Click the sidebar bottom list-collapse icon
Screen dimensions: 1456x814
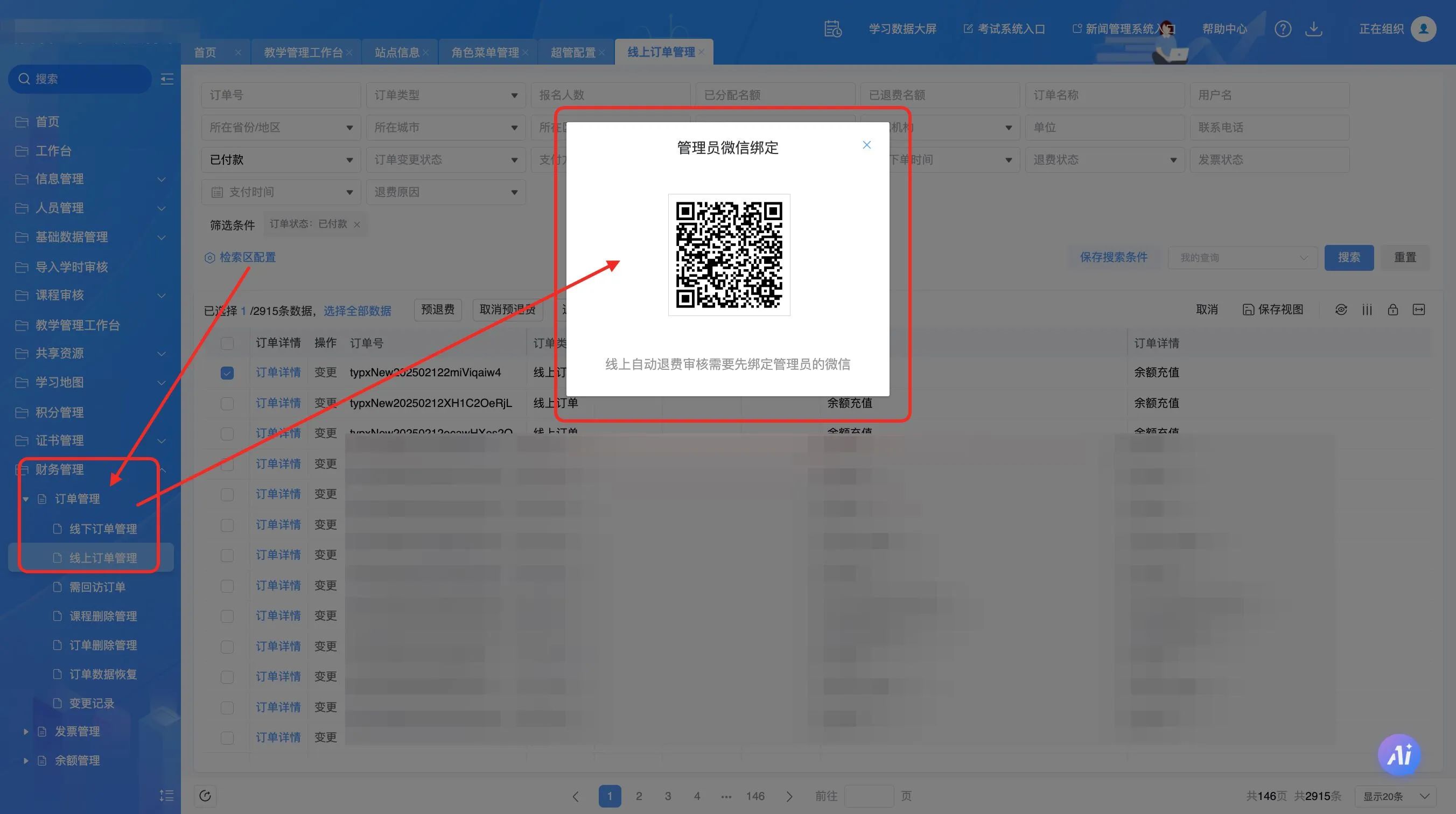click(167, 795)
